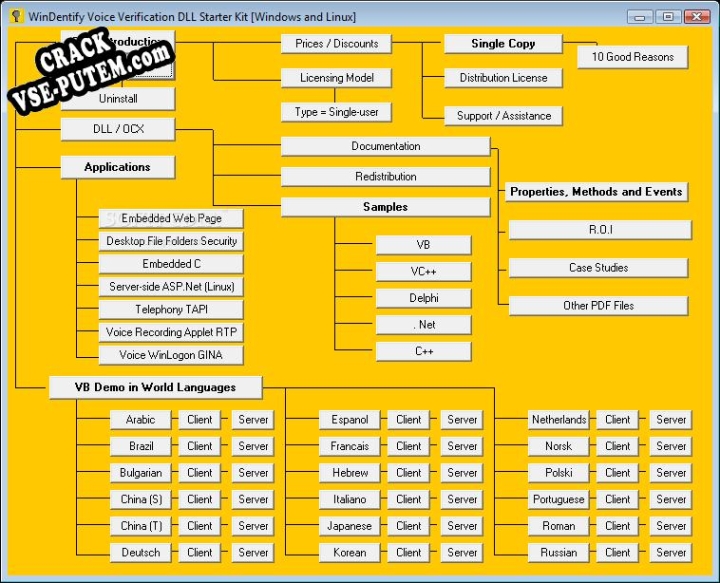Open Case Studies

(598, 268)
